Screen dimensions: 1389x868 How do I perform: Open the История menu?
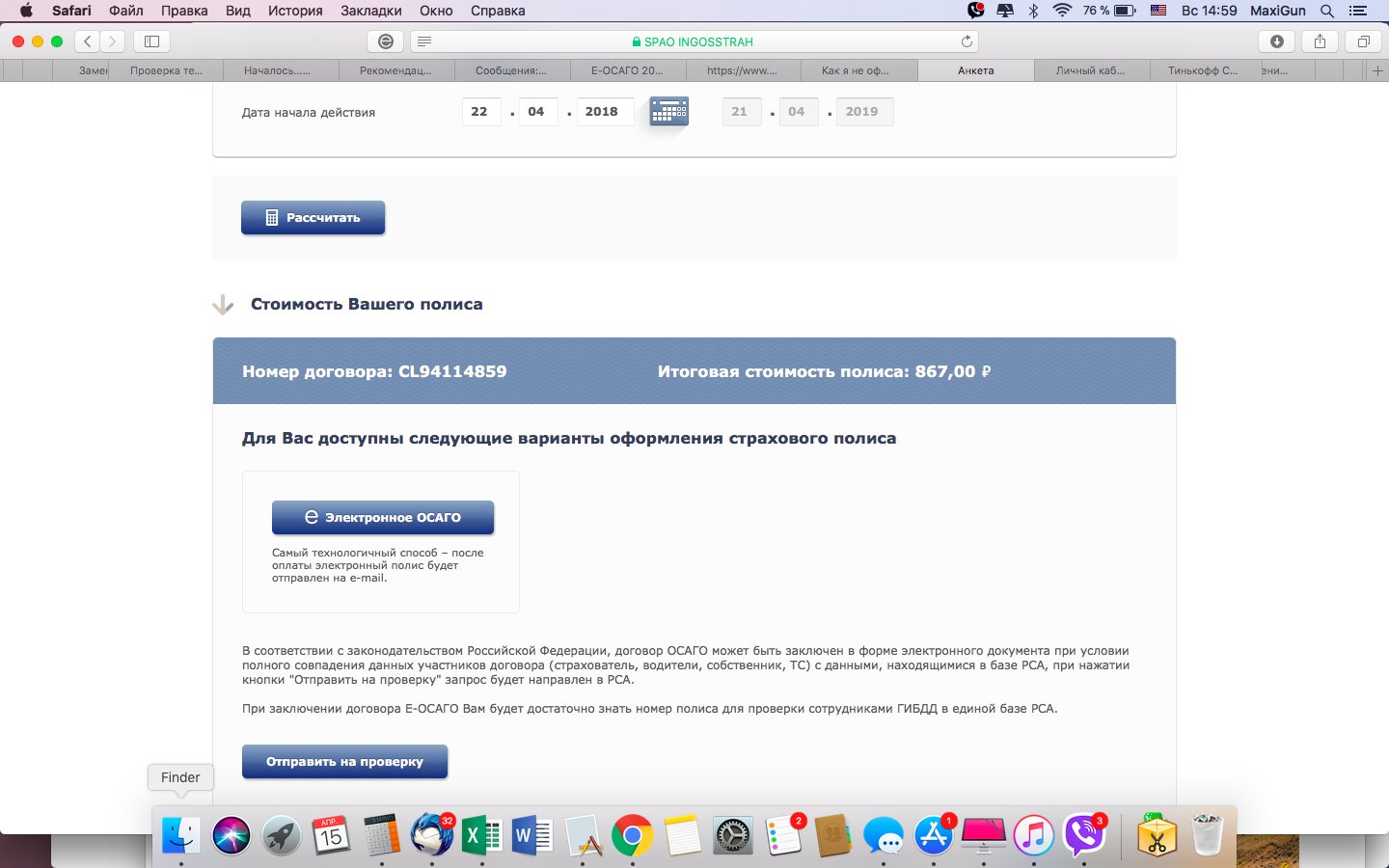pos(295,11)
